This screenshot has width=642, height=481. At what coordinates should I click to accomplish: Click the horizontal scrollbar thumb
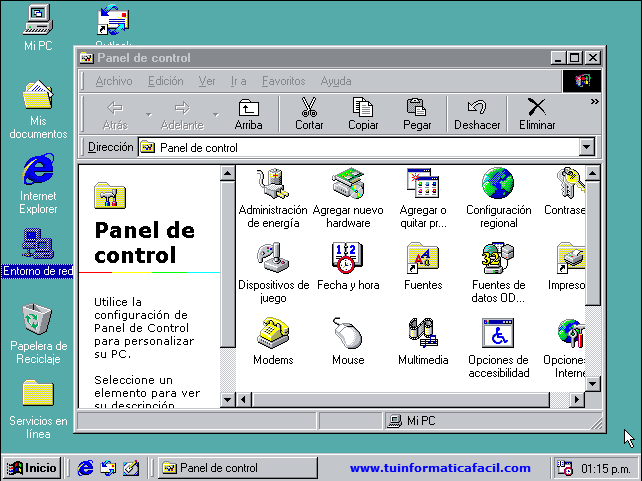click(401, 399)
